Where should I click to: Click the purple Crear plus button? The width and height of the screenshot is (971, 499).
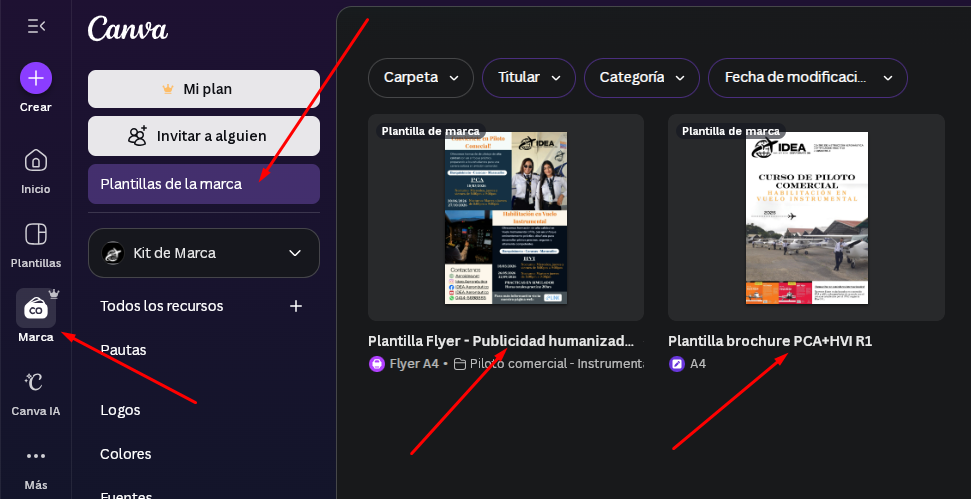36,78
